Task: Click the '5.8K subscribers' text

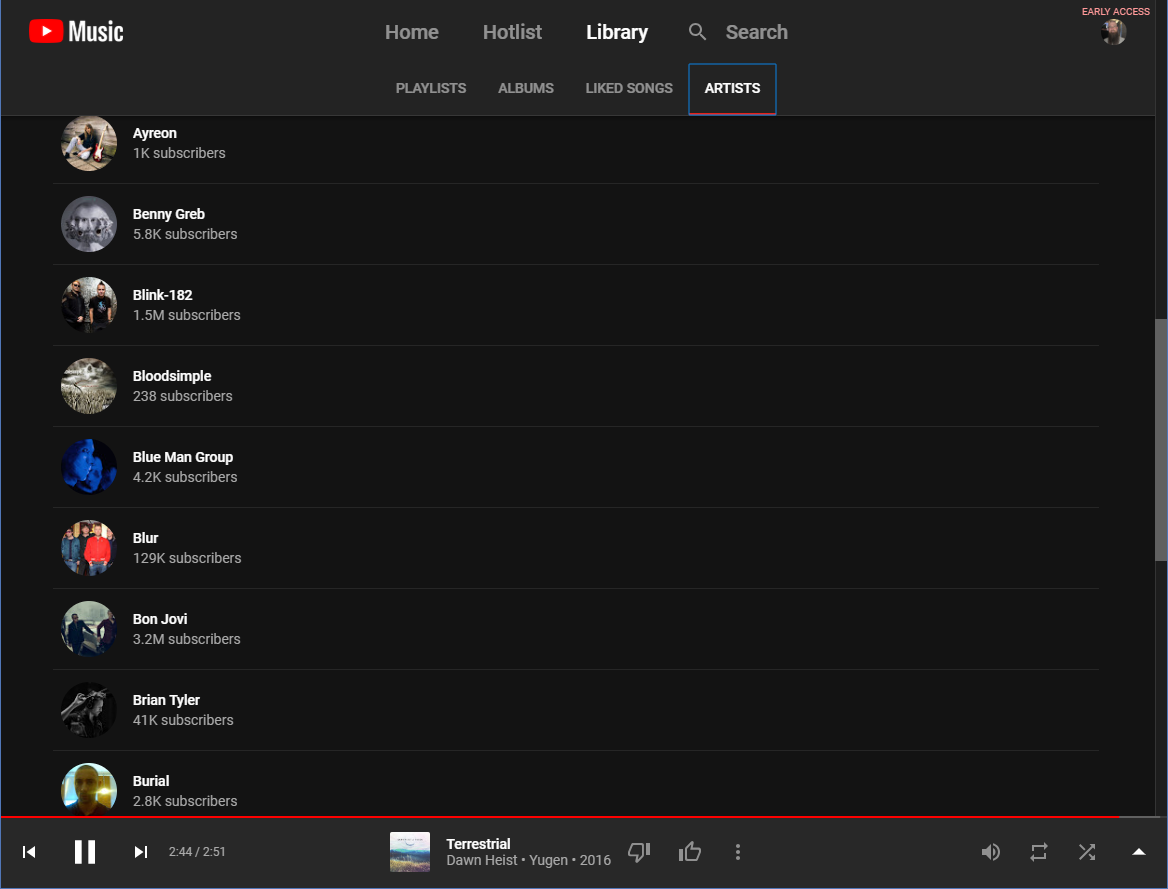Action: [185, 234]
